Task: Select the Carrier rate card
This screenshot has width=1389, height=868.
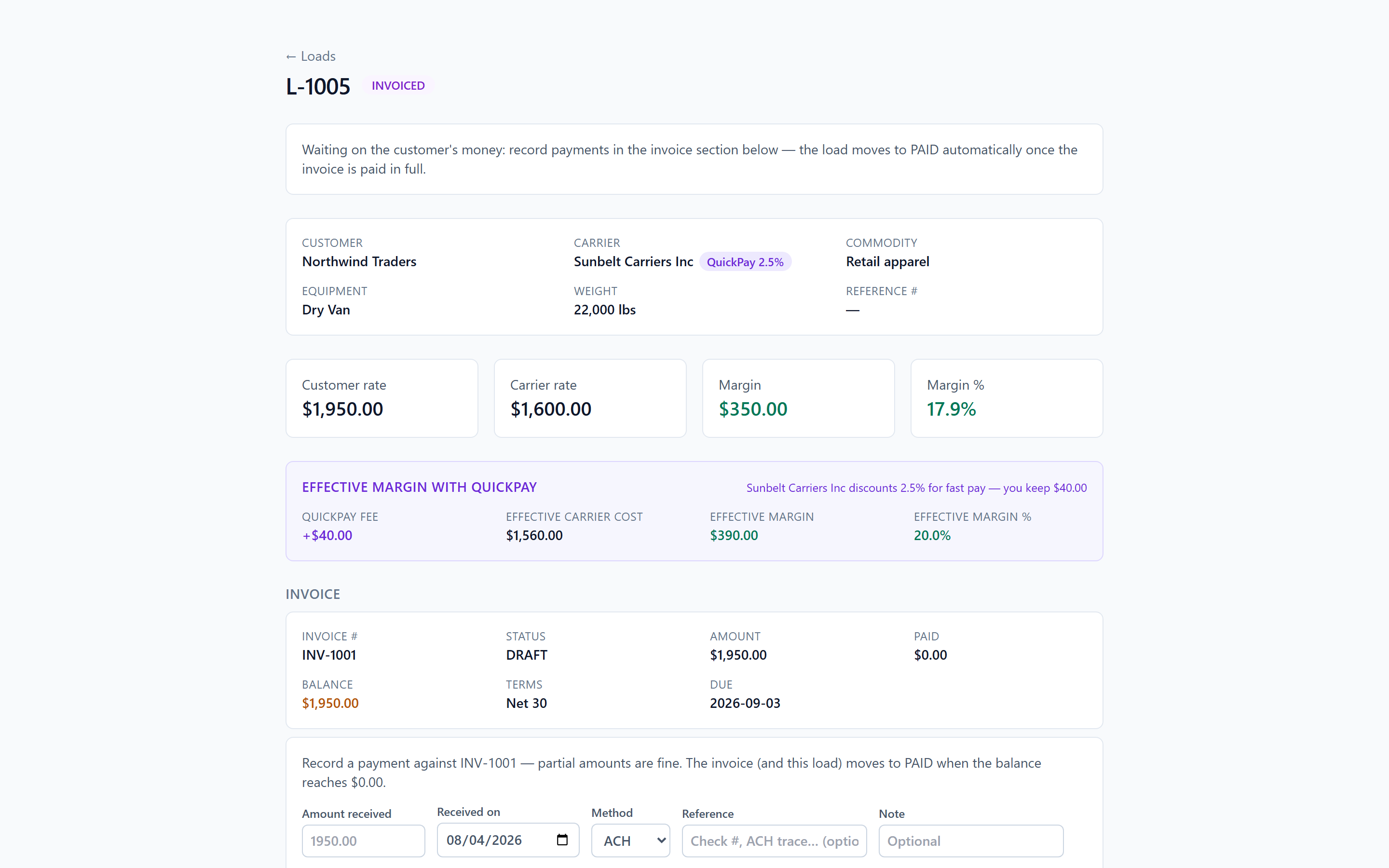Action: pos(590,398)
